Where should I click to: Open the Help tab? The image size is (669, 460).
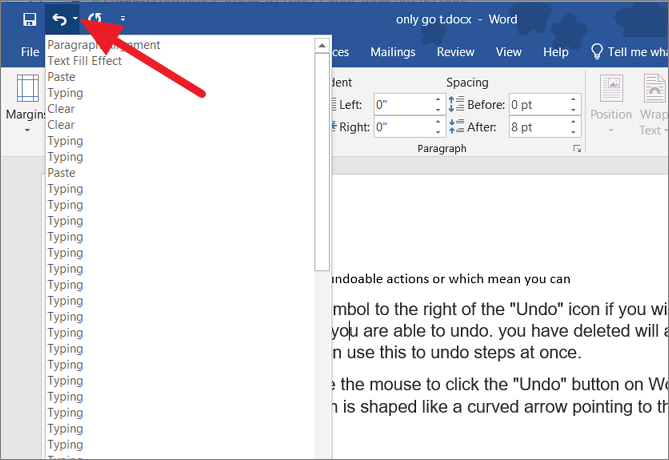pos(556,52)
